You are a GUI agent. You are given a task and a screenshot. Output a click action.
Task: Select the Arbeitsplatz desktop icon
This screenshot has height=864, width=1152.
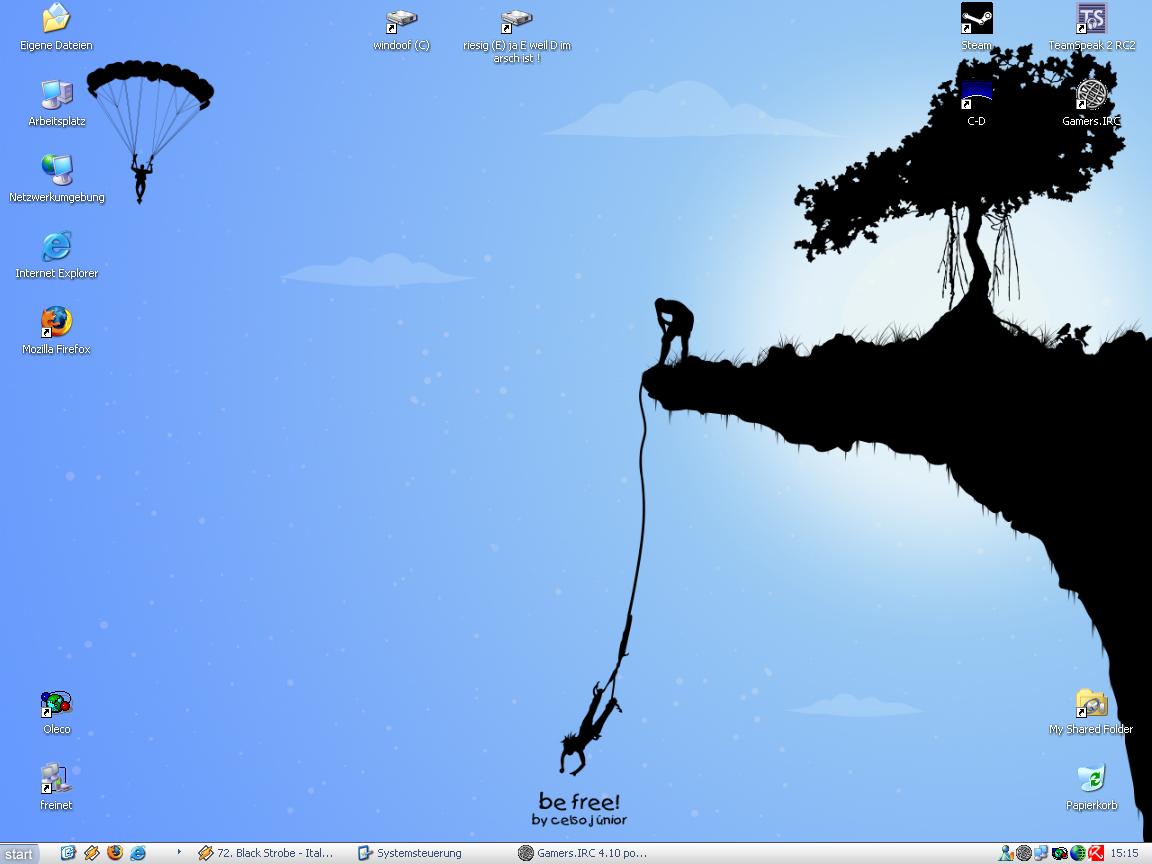tap(57, 96)
